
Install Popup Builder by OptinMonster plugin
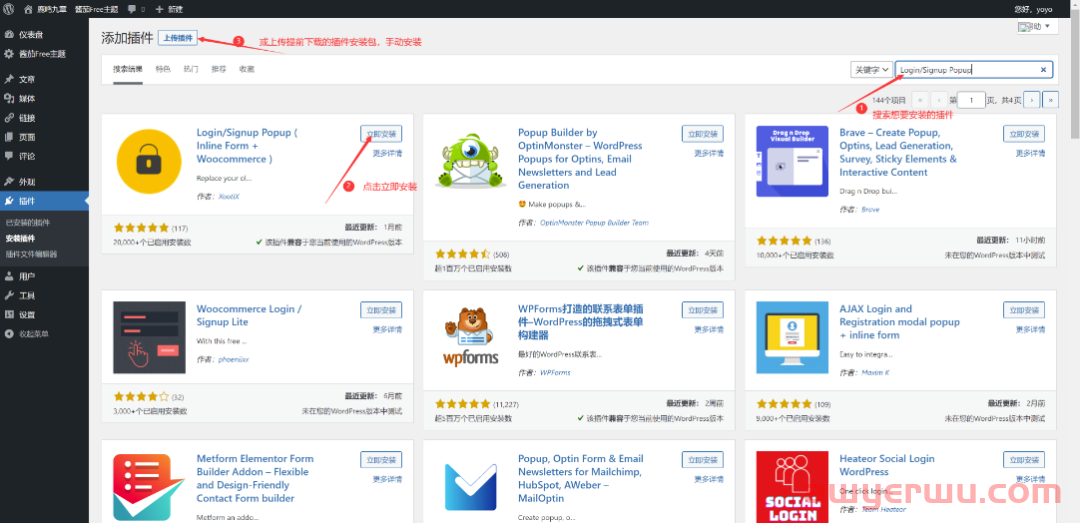[703, 134]
